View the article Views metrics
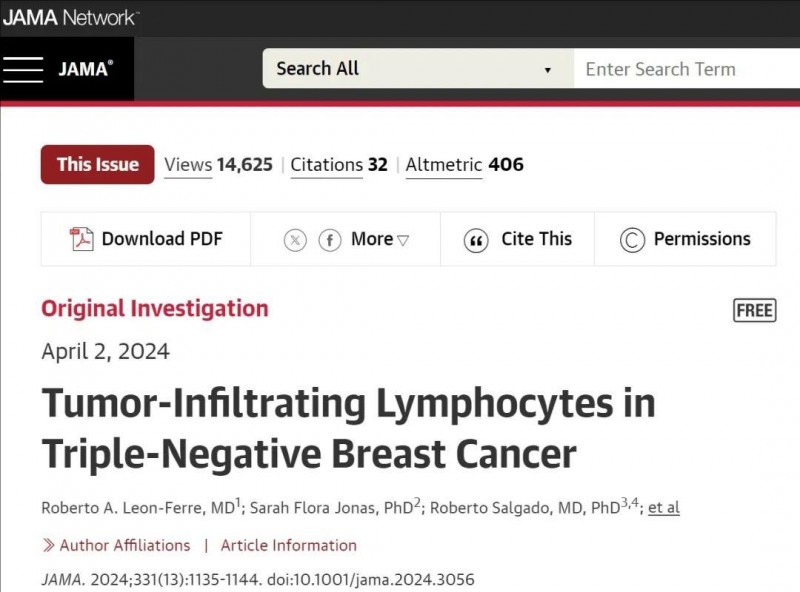This screenshot has width=800, height=592. coord(218,165)
